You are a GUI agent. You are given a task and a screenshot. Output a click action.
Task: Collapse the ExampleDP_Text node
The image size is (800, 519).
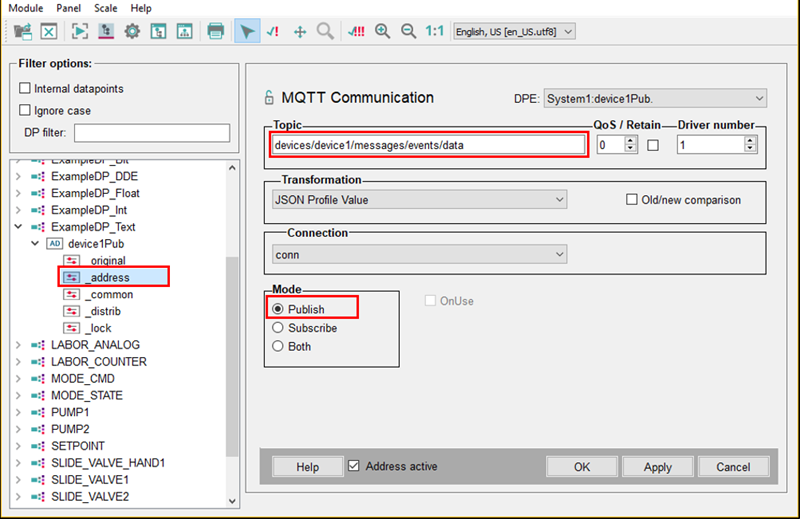coord(18,227)
